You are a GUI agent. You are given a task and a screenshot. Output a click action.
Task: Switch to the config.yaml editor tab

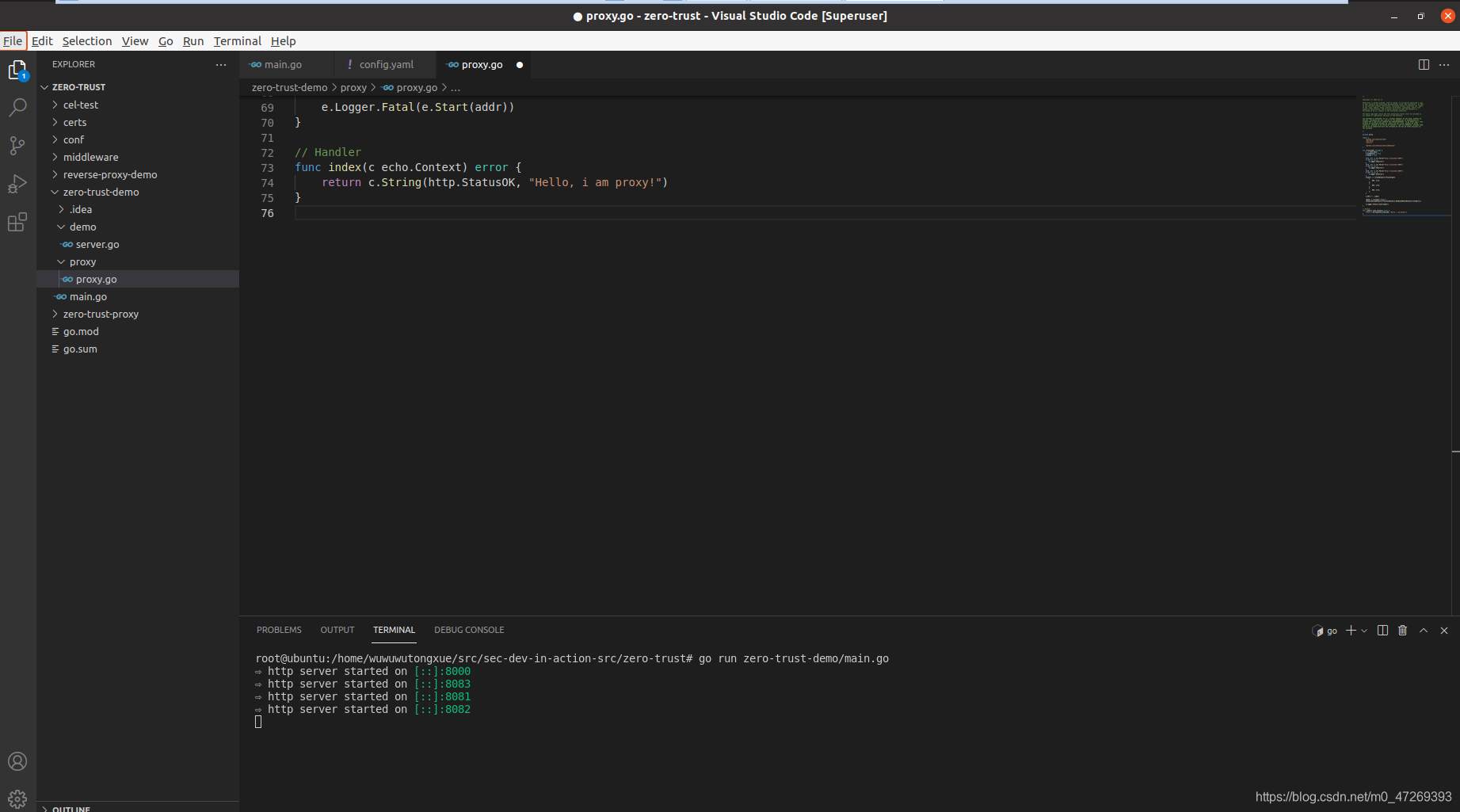coord(386,65)
